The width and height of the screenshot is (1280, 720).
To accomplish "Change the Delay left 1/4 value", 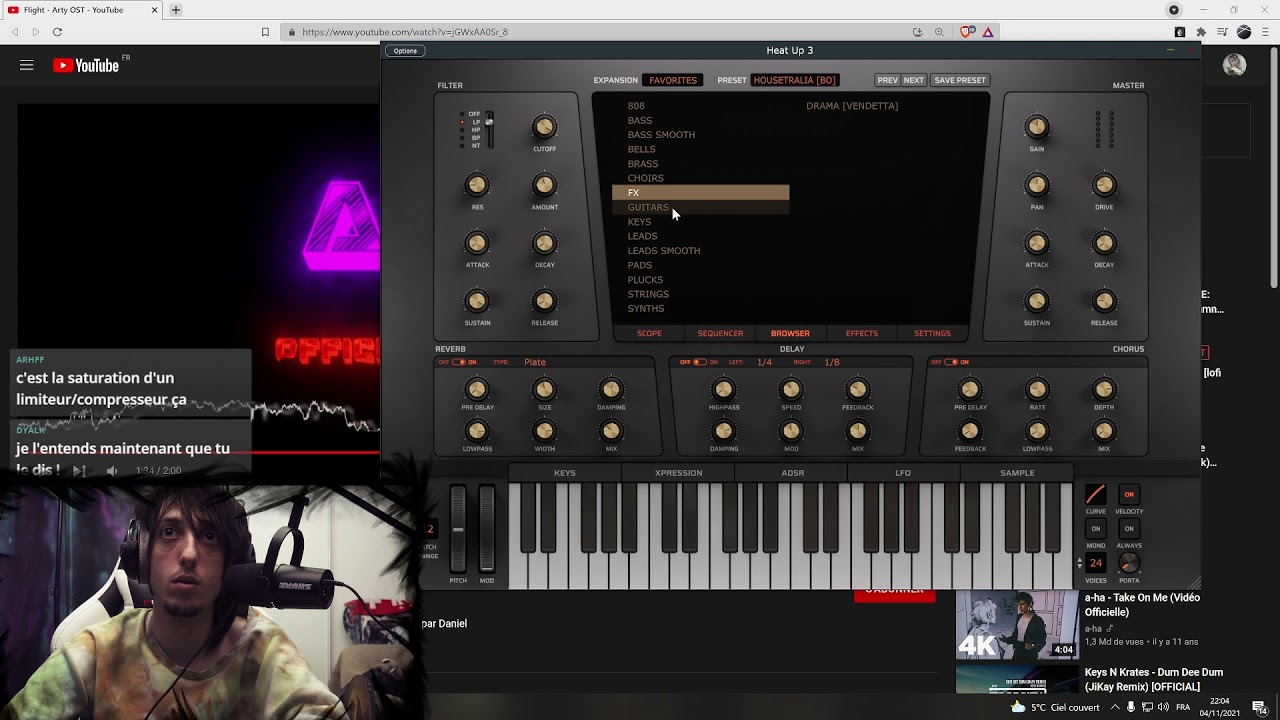I will (764, 362).
